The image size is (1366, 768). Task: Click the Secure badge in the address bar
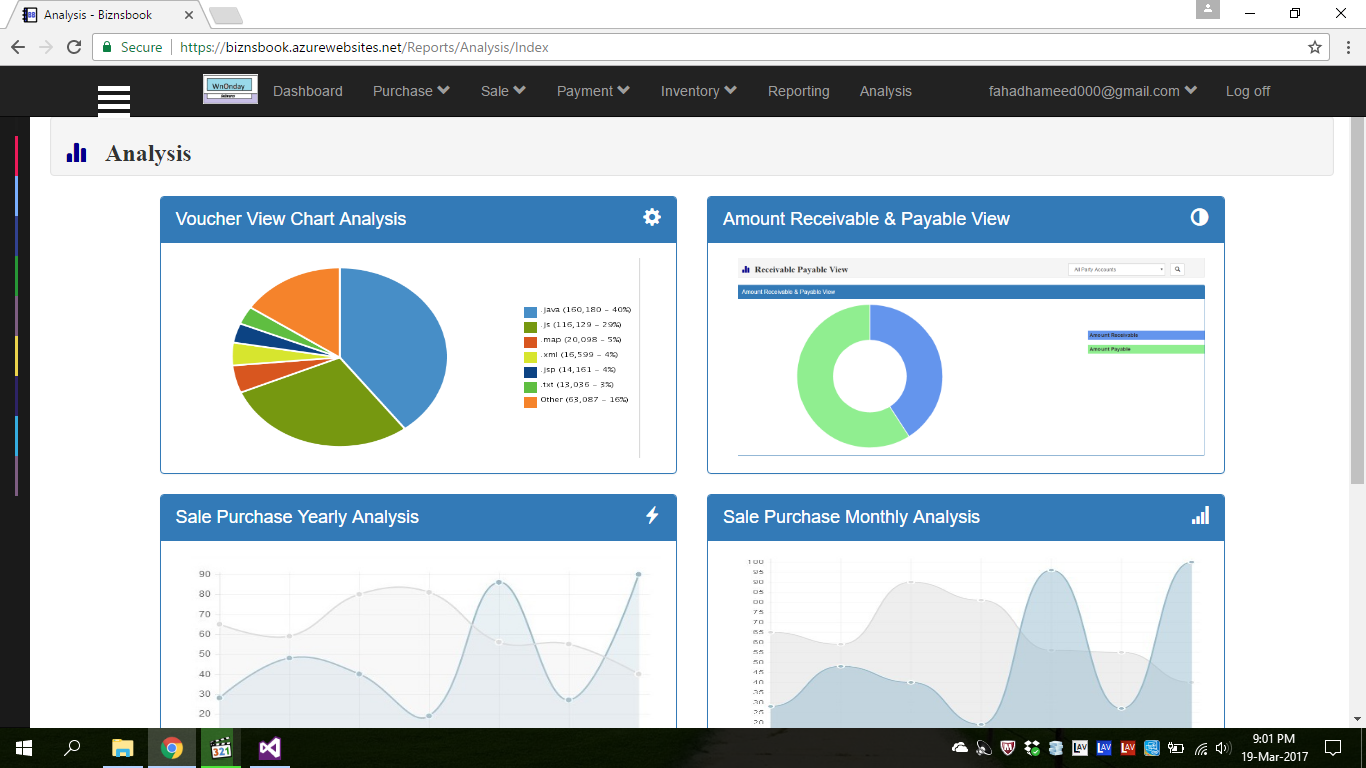(133, 46)
